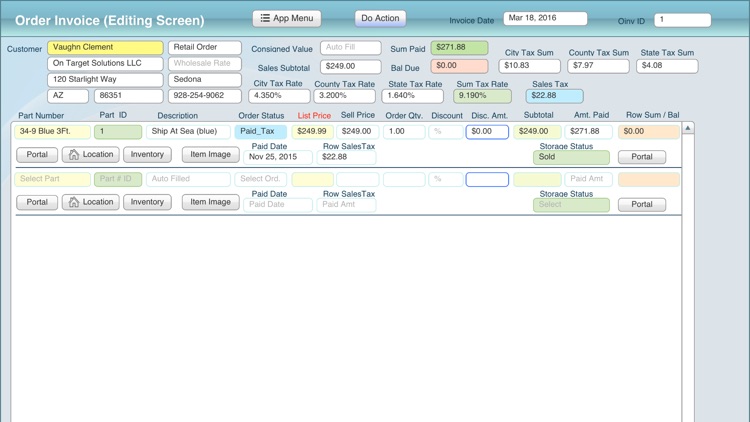750x422 pixels.
Task: Click the List Price $249.99 field
Action: click(x=312, y=132)
